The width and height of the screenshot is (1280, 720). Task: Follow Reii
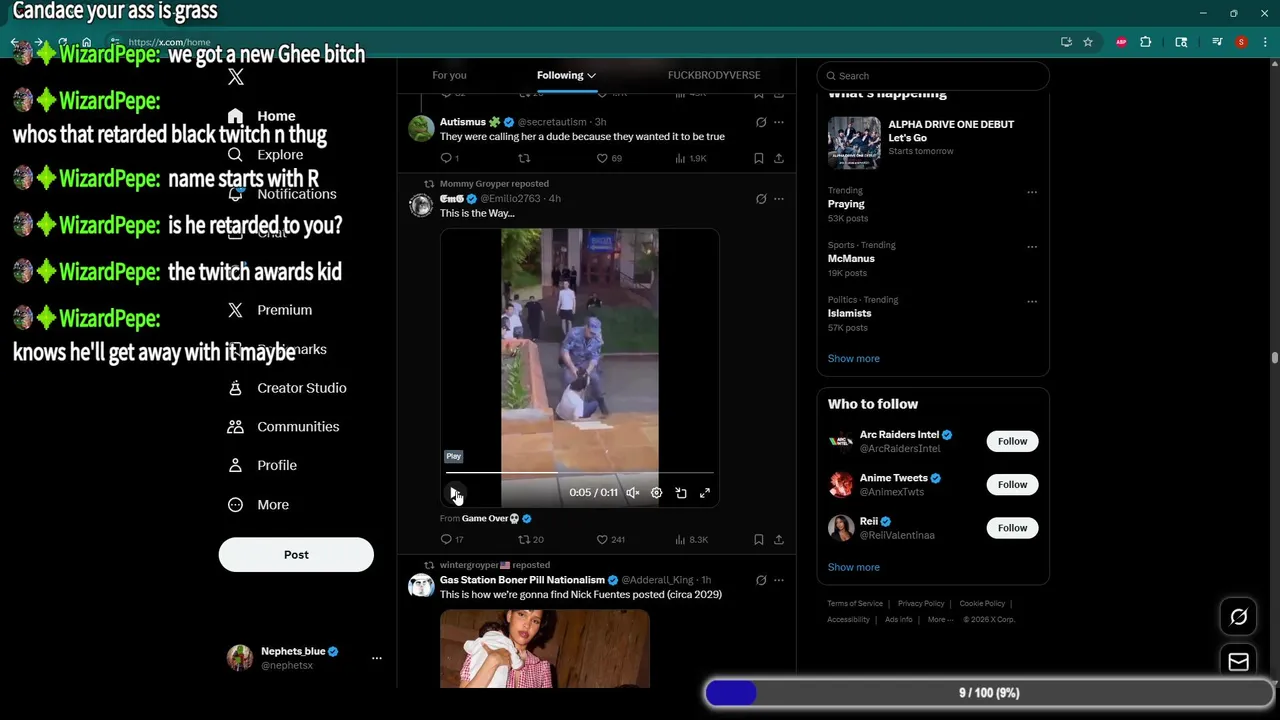1012,528
